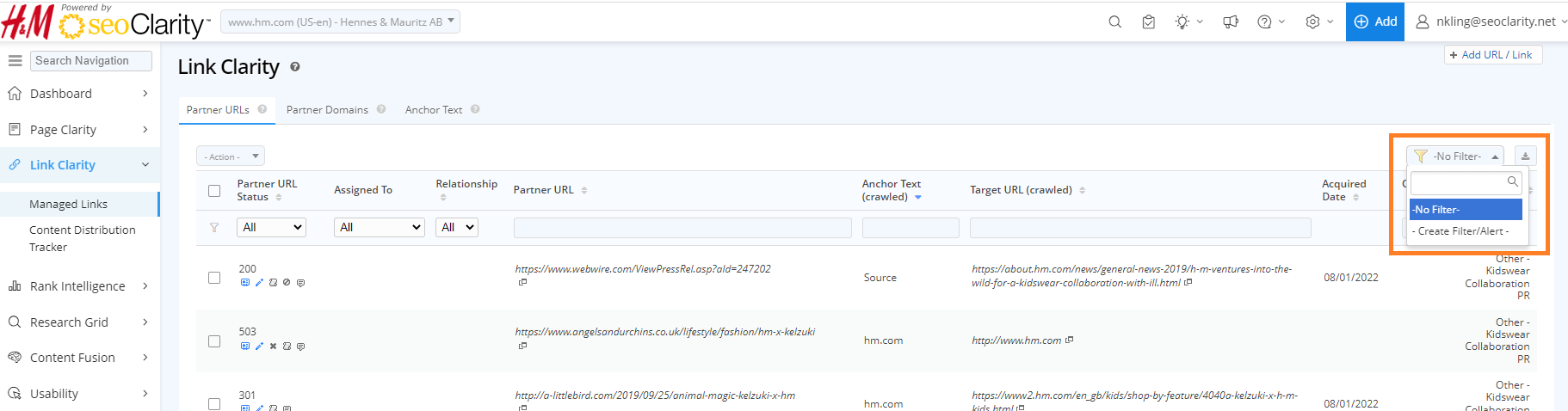Select the checkbox for the 503 status row
Image resolution: width=1568 pixels, height=411 pixels.
click(x=214, y=341)
